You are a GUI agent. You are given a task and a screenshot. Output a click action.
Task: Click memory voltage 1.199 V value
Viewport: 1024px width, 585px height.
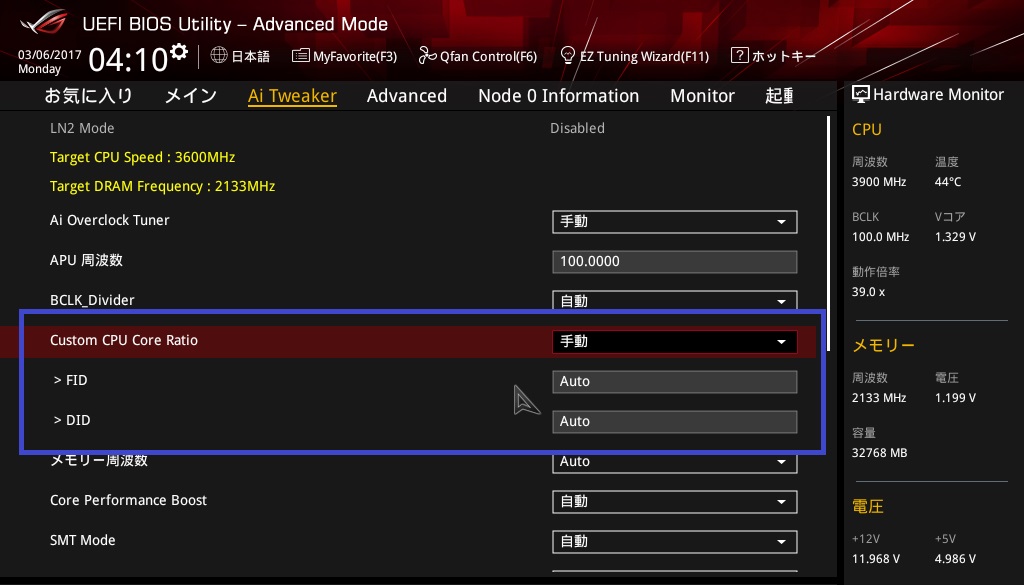click(x=955, y=397)
